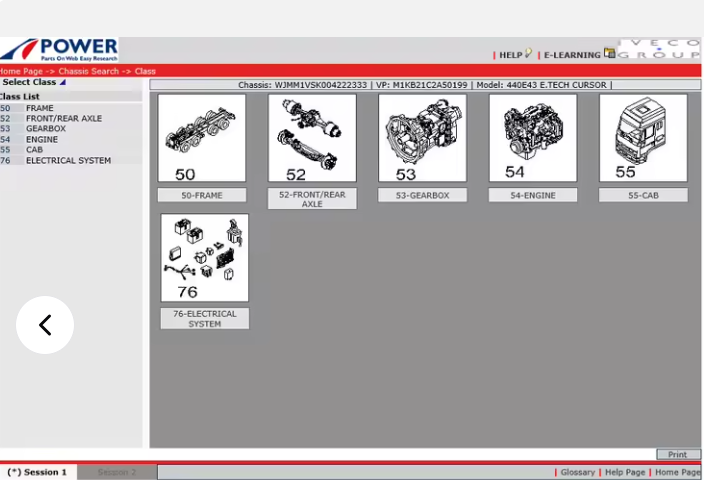
Task: Open the 50-FRAME chassis image
Action: (201, 138)
